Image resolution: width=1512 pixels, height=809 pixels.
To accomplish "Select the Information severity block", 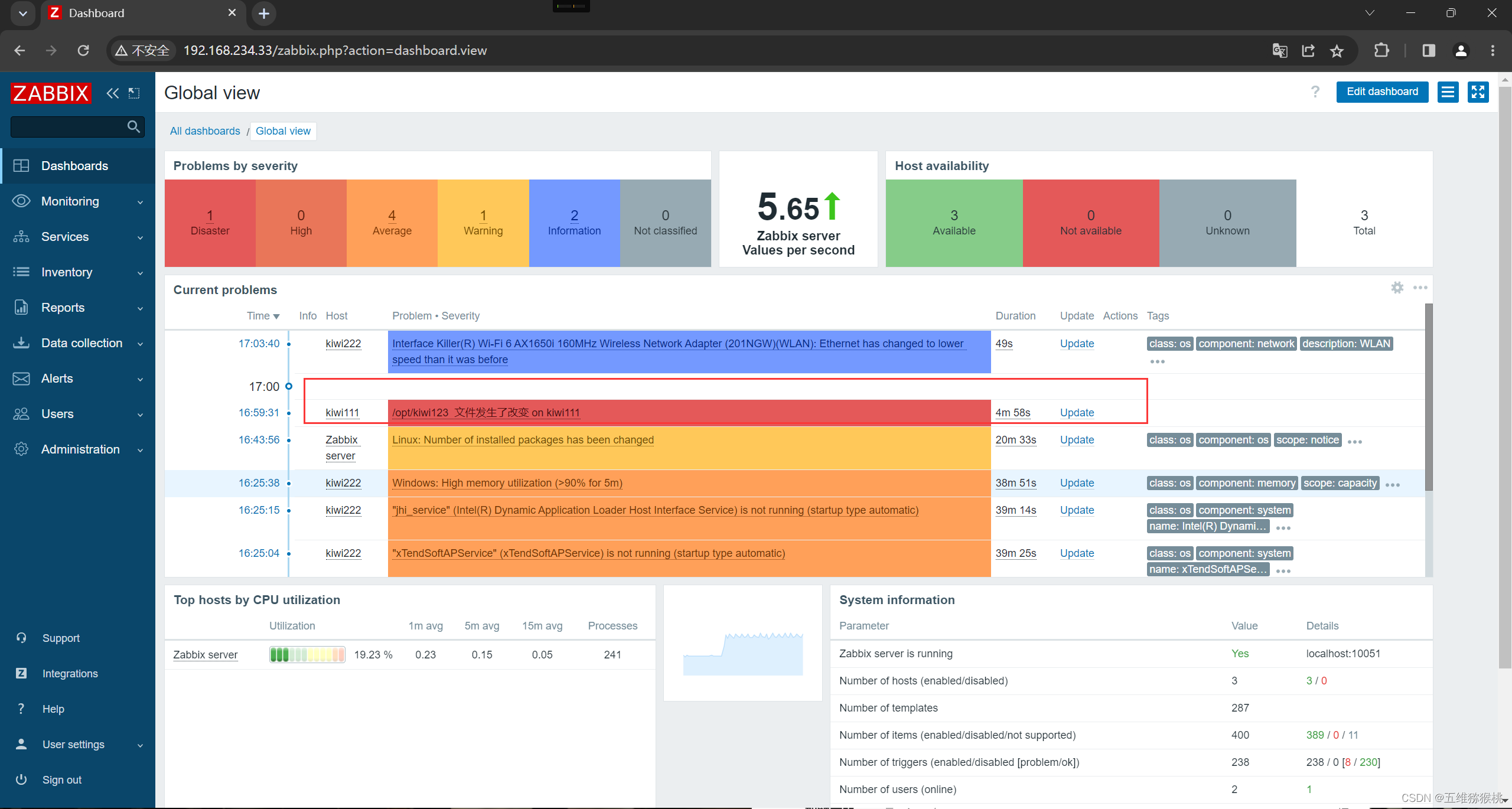I will [x=574, y=223].
